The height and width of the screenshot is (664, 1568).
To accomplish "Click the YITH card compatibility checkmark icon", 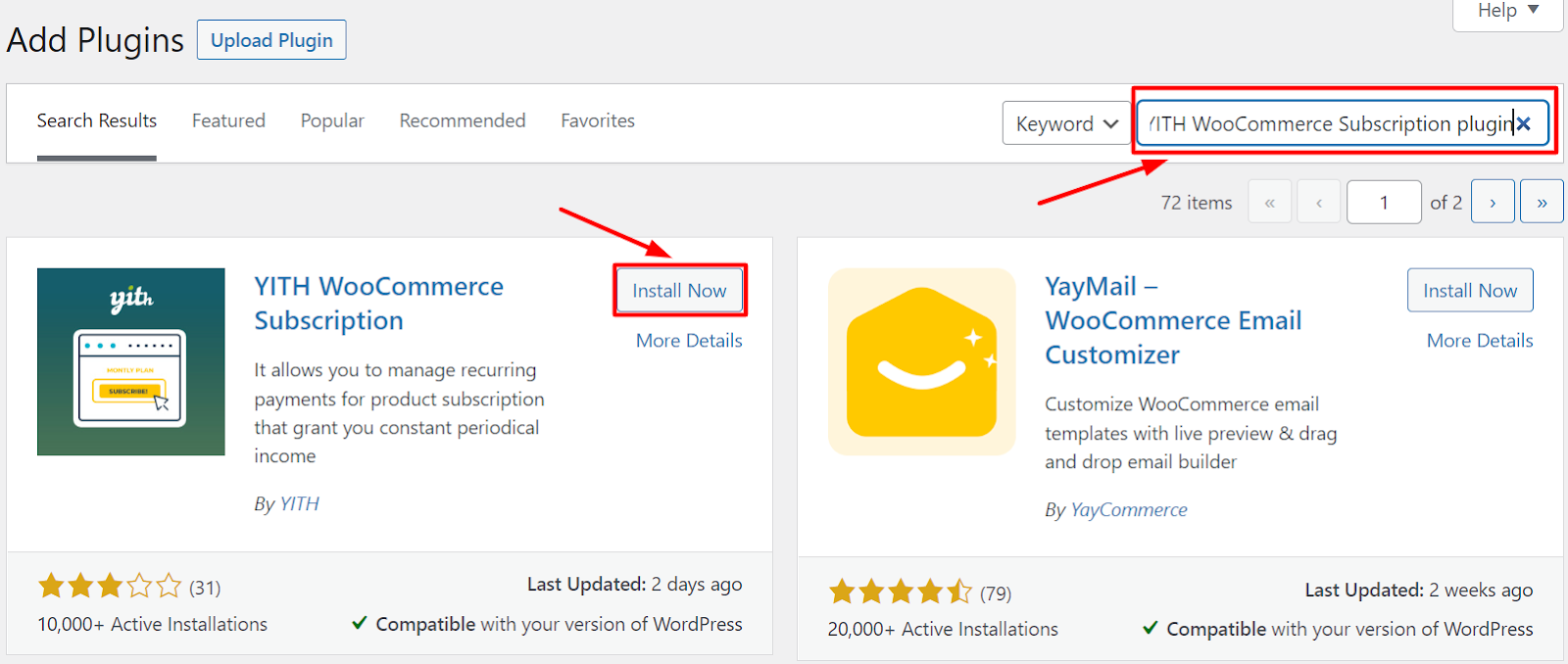I will [360, 623].
